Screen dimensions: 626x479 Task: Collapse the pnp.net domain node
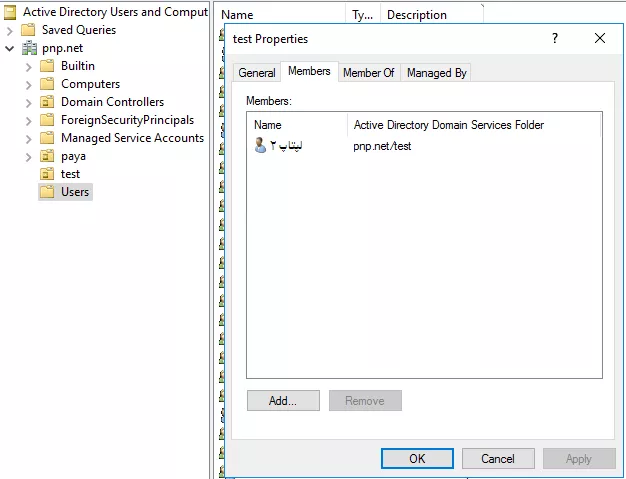tap(10, 49)
